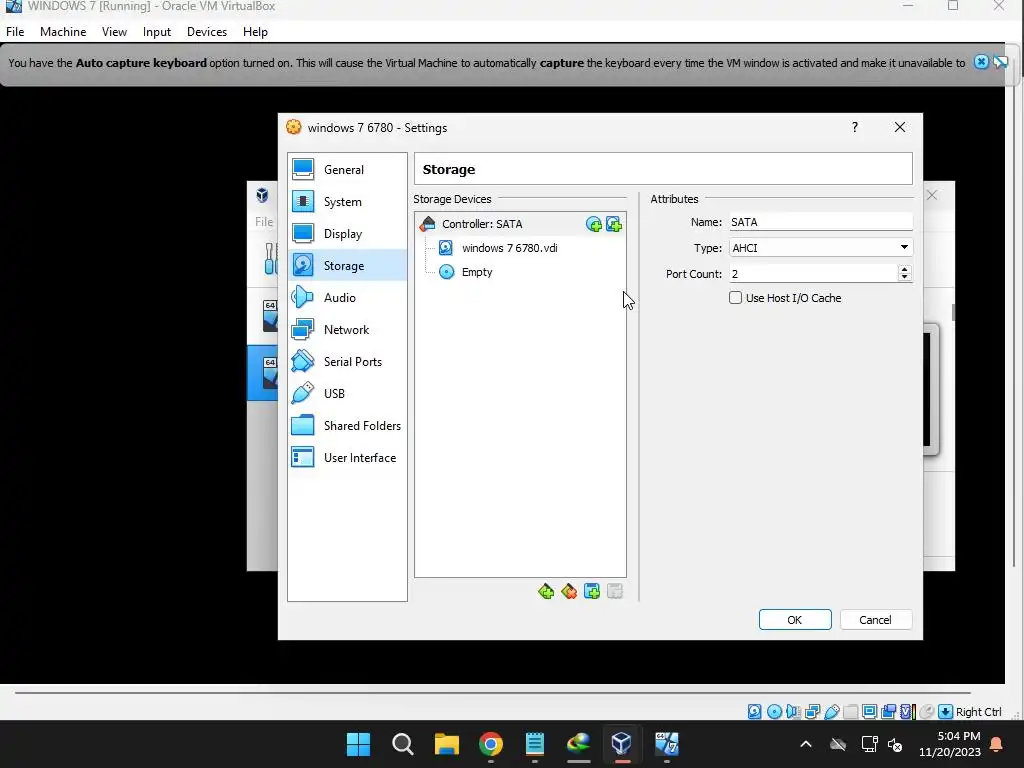Open the taskbar clock and date
The height and width of the screenshot is (768, 1024).
point(950,744)
